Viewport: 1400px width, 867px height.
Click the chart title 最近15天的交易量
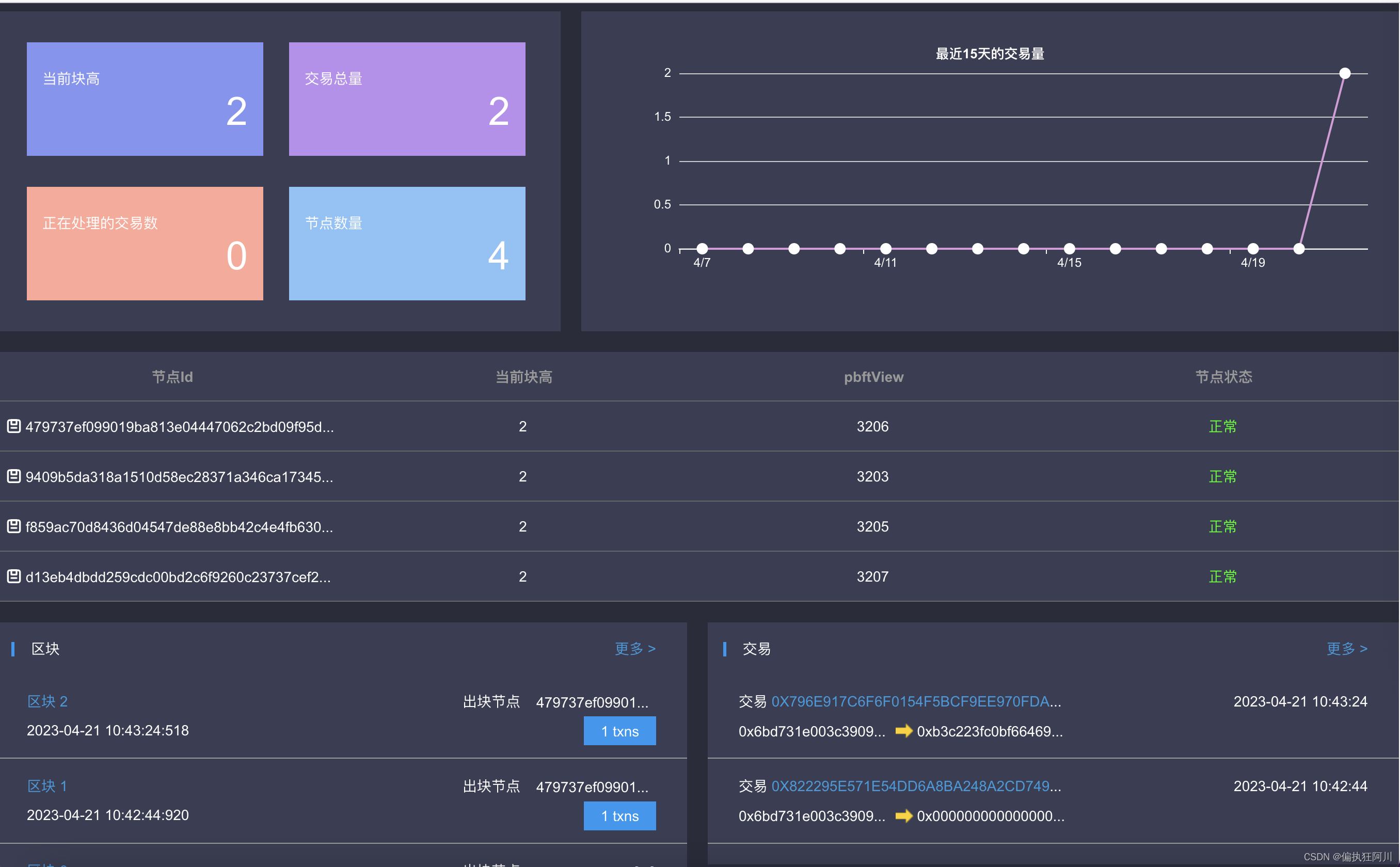click(990, 54)
